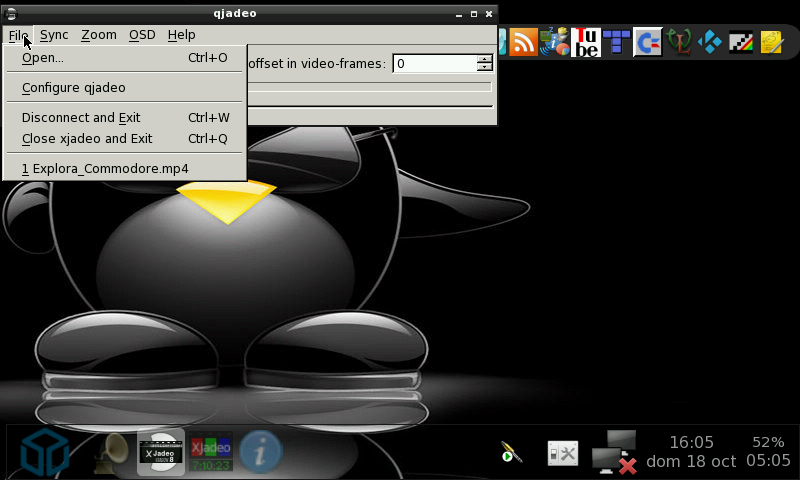Open the Sync menu

point(54,35)
